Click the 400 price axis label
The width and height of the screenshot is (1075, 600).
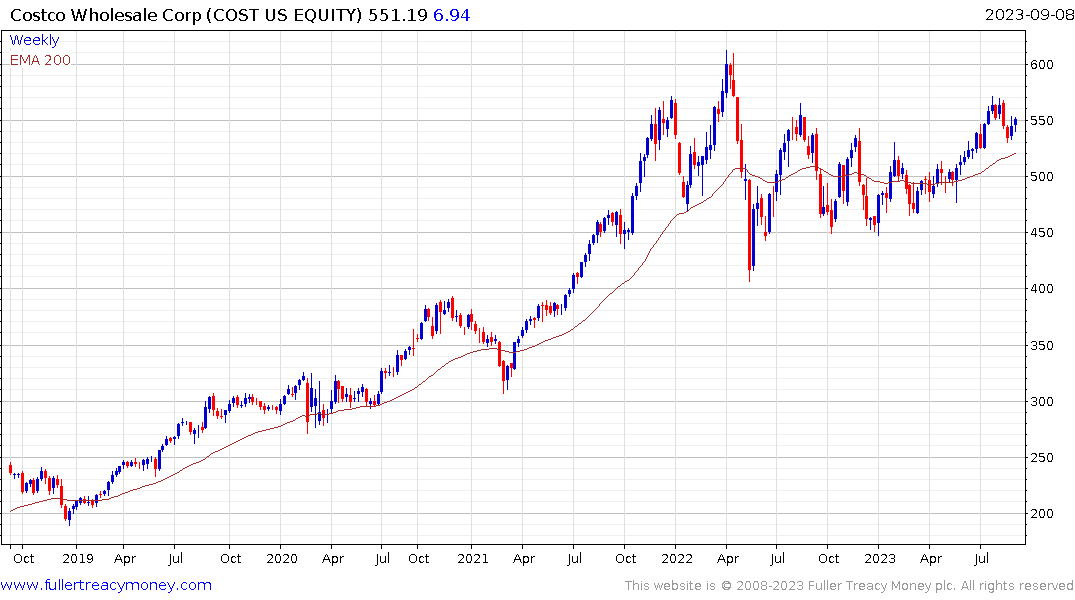[1041, 289]
